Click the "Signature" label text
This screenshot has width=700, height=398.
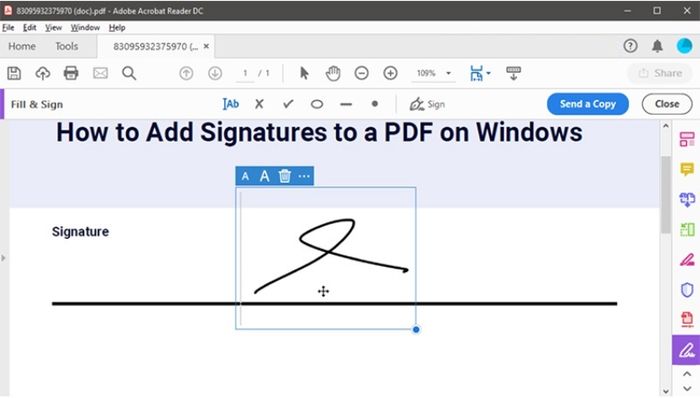(x=80, y=232)
